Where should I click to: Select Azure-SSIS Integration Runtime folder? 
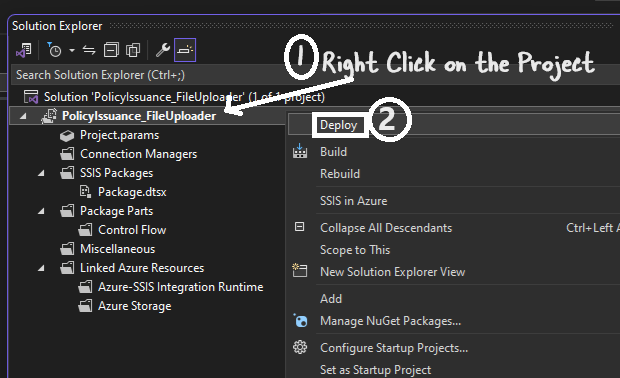pos(181,287)
